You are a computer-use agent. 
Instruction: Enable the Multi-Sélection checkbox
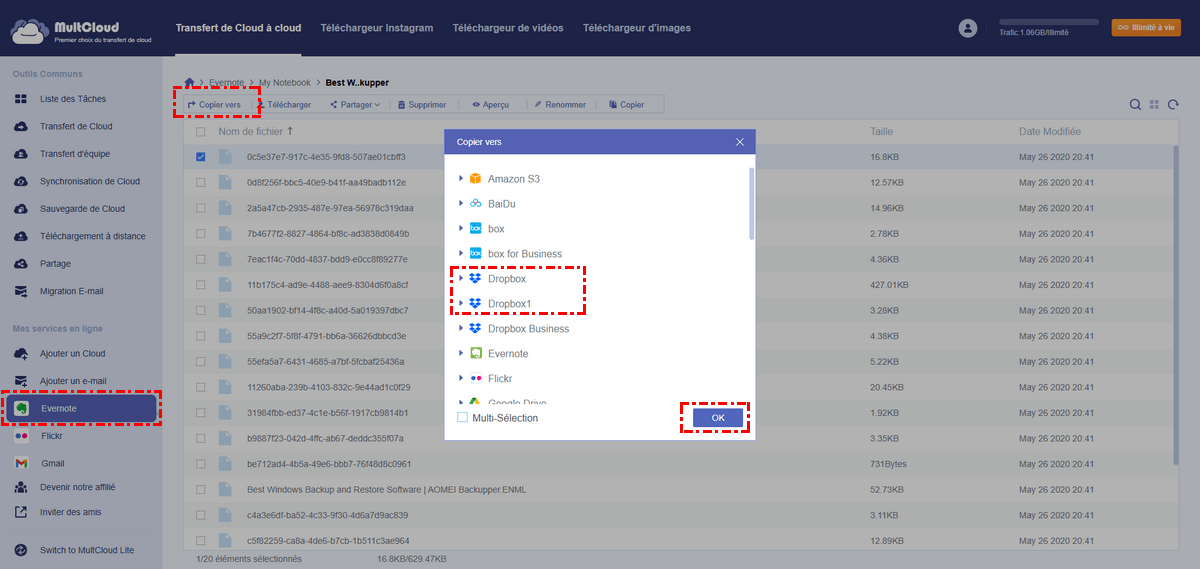click(462, 418)
